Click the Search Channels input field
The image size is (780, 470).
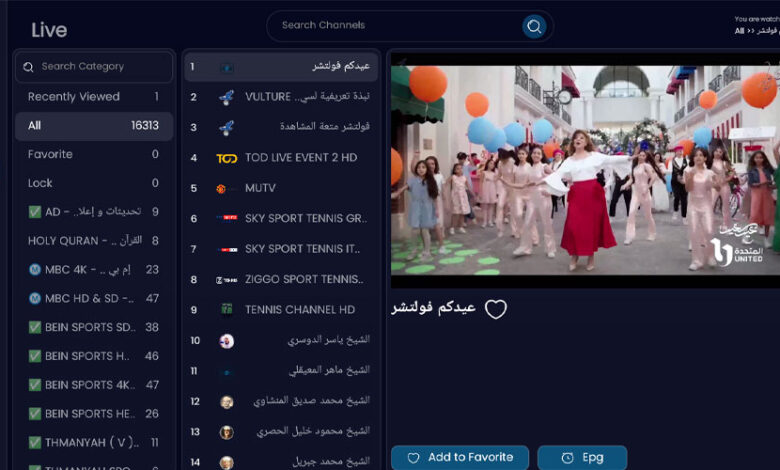click(x=400, y=26)
